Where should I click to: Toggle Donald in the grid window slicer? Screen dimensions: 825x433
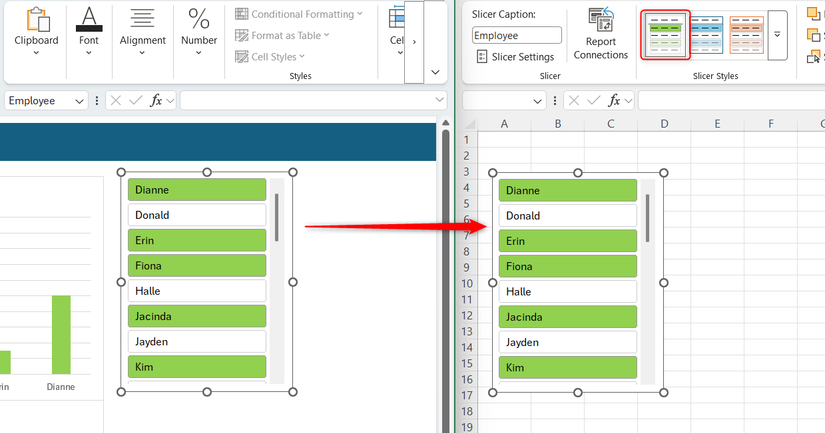click(568, 216)
